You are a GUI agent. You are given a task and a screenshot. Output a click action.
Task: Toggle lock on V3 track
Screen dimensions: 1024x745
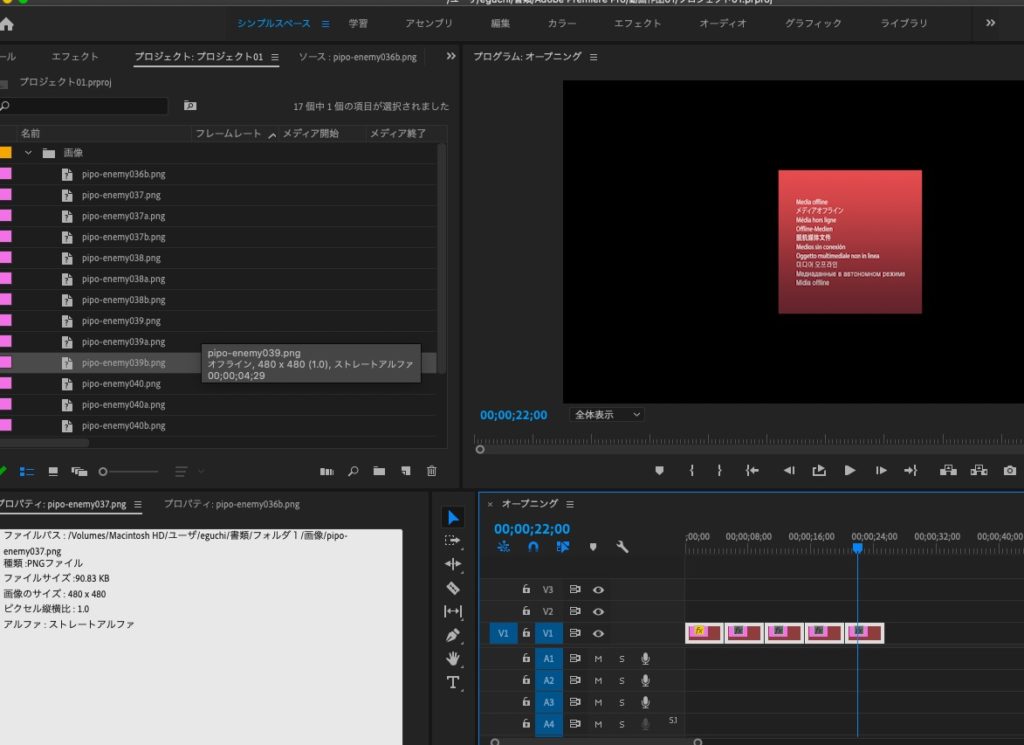(526, 590)
